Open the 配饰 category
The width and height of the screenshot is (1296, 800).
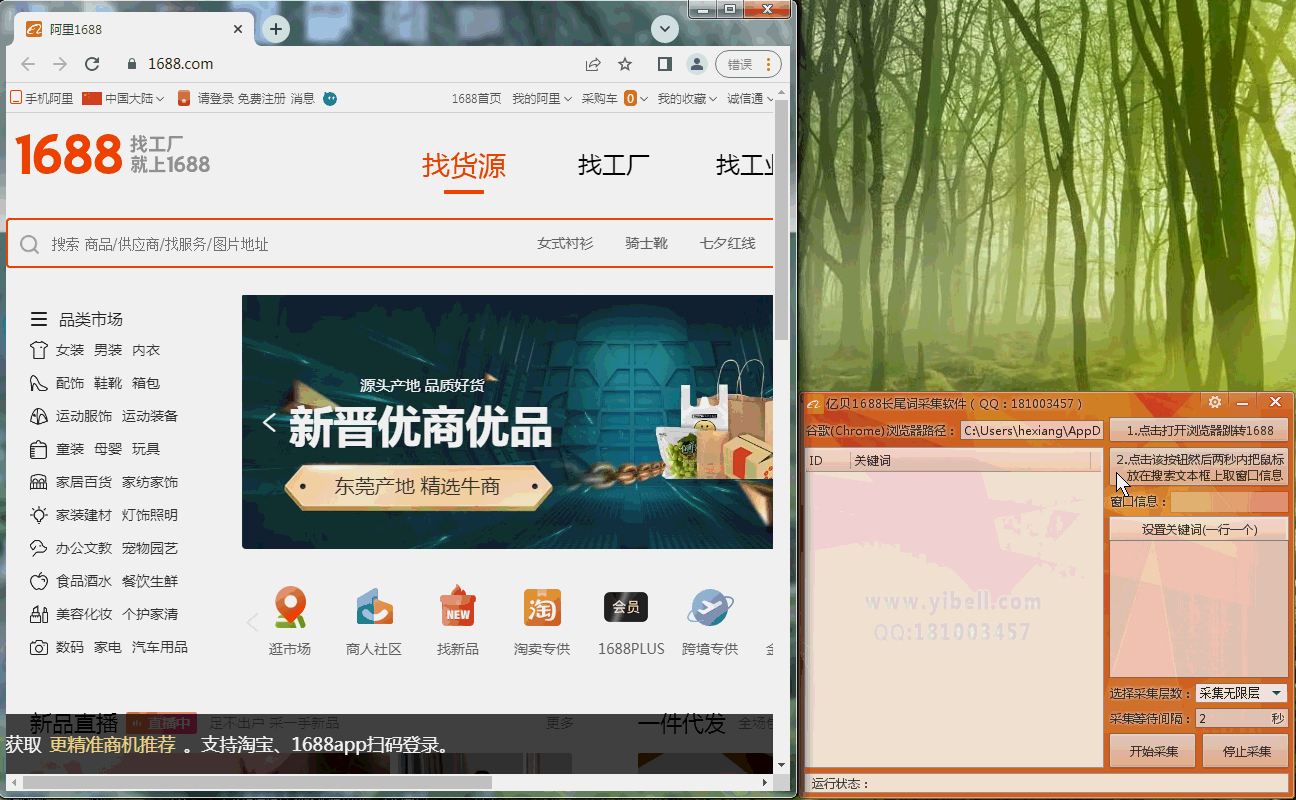pos(70,383)
